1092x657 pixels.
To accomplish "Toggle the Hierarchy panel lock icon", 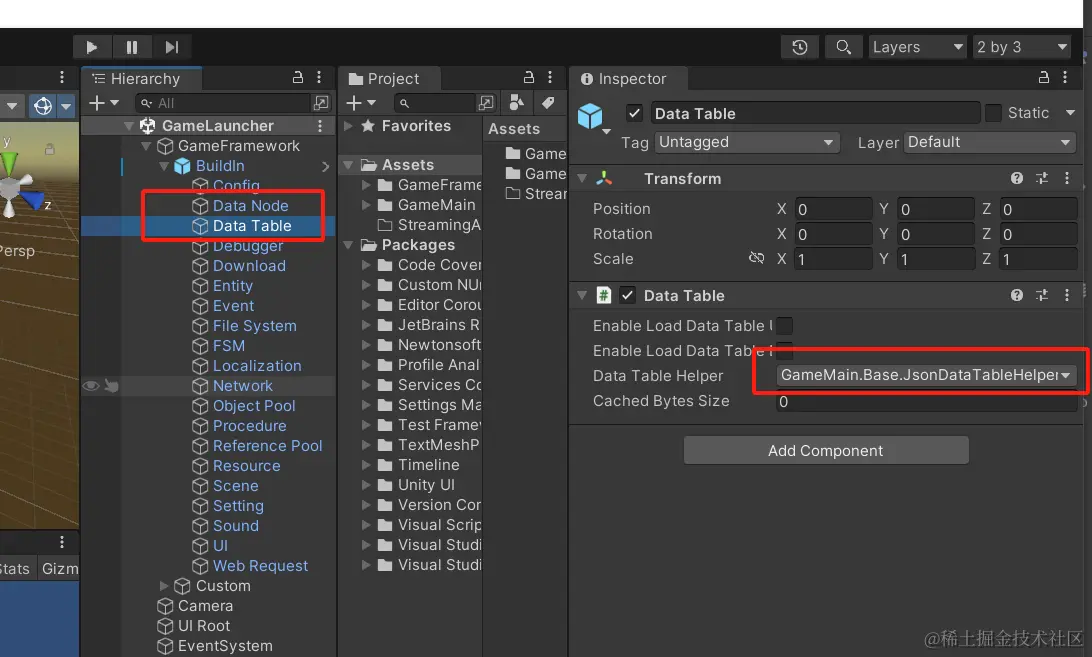I will [297, 77].
